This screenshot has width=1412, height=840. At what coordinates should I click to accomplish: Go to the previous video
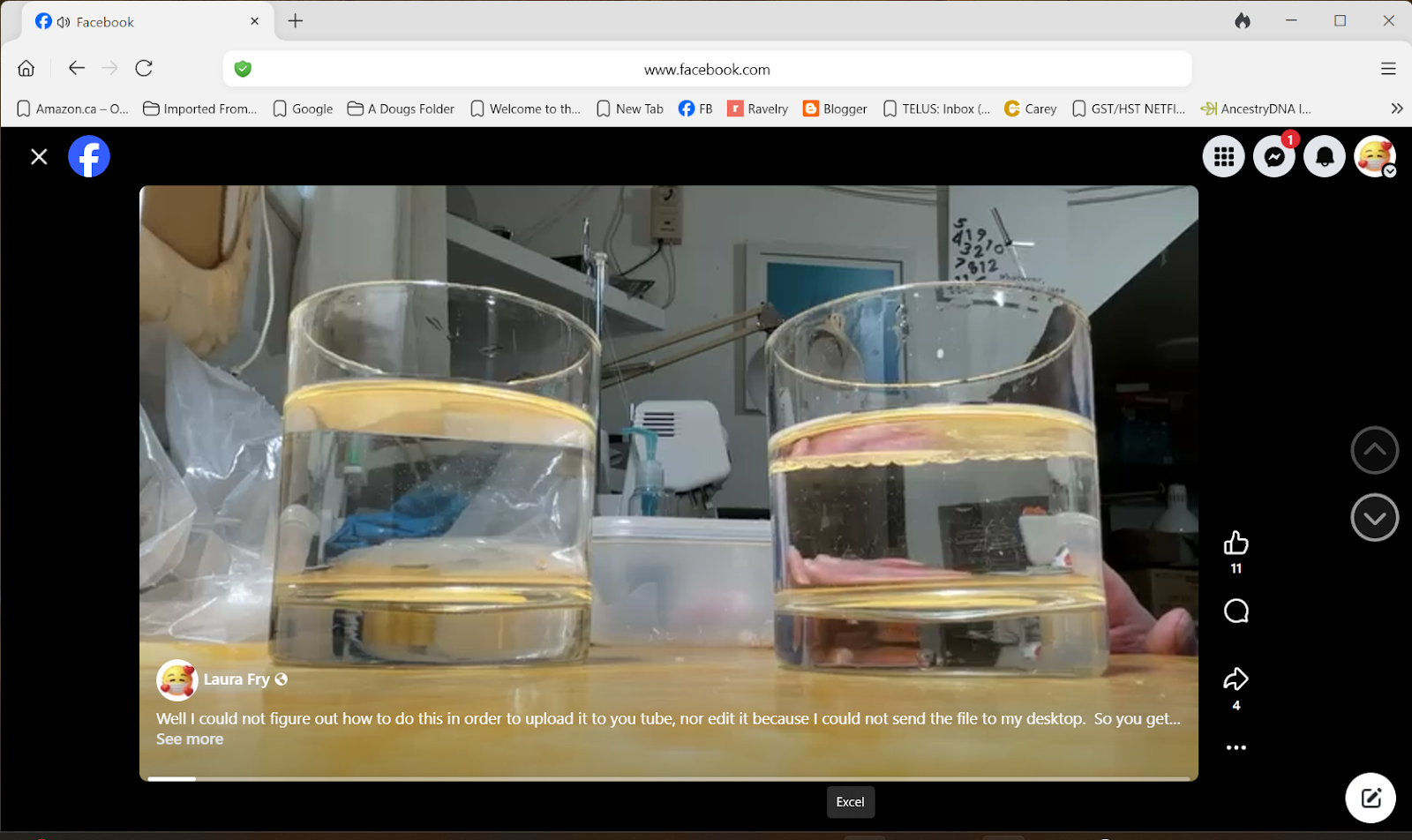pos(1374,450)
